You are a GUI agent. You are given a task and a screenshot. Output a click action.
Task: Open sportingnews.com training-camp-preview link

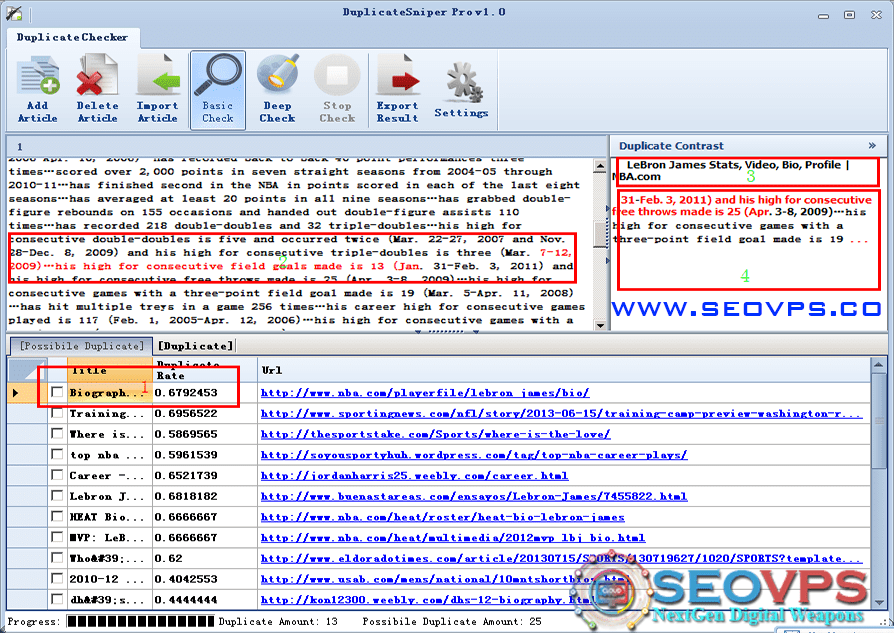562,413
